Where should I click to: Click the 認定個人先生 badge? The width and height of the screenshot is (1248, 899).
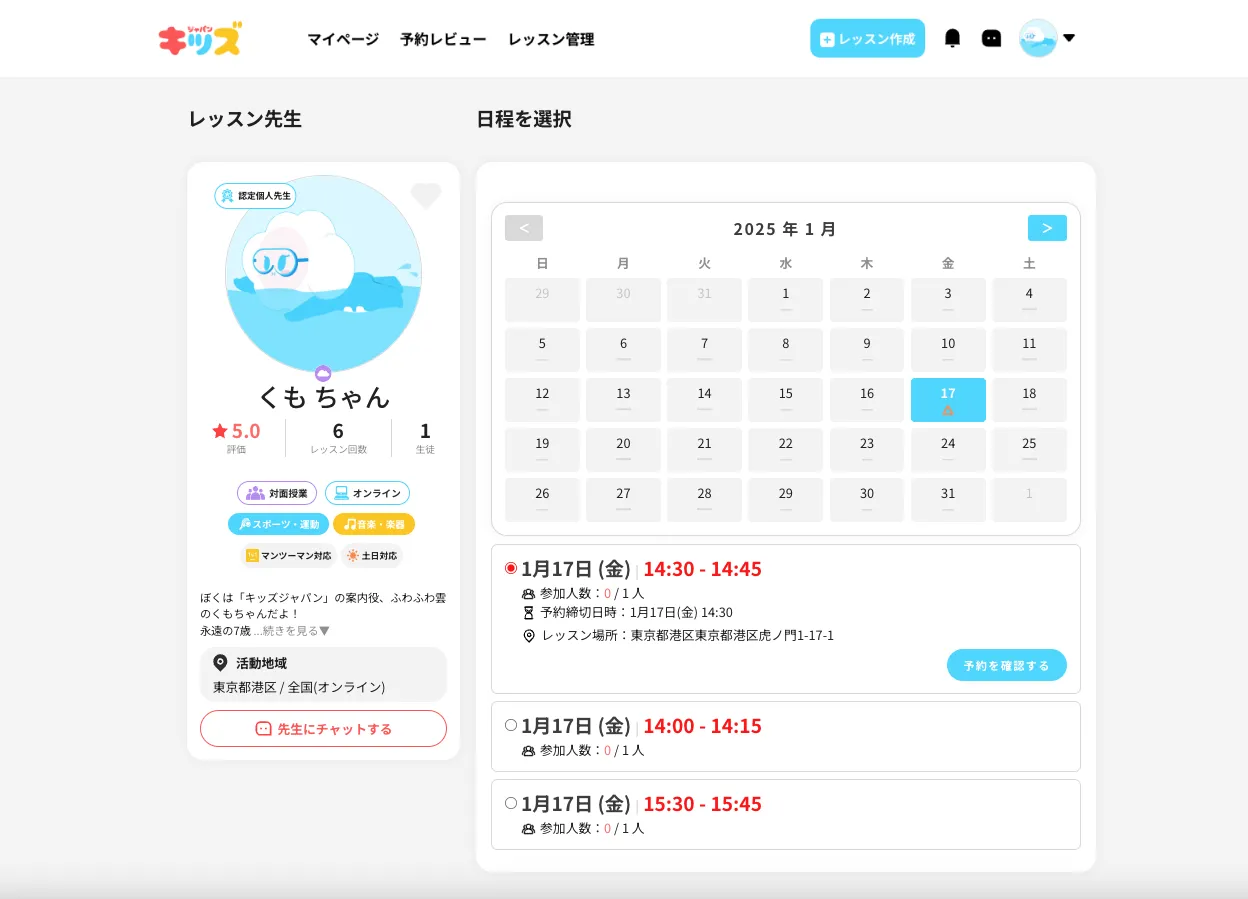(x=255, y=196)
